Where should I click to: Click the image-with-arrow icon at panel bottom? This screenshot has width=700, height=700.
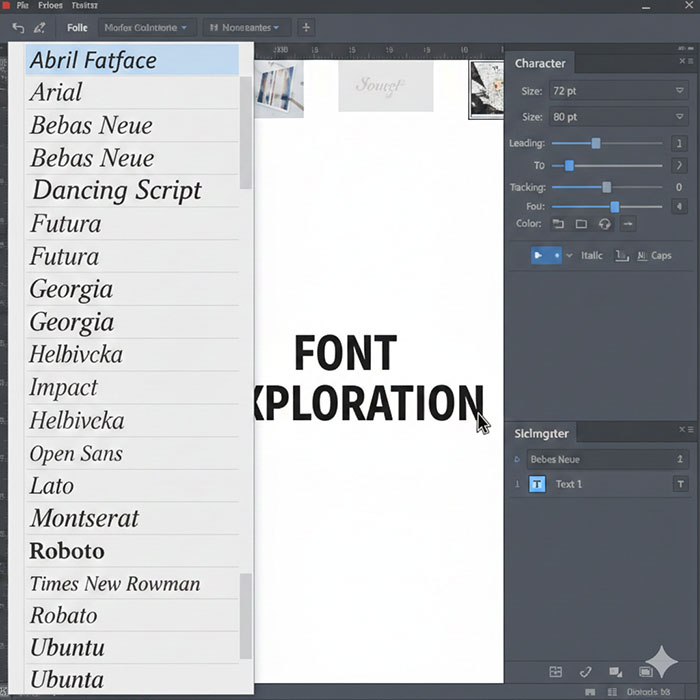coord(616,671)
